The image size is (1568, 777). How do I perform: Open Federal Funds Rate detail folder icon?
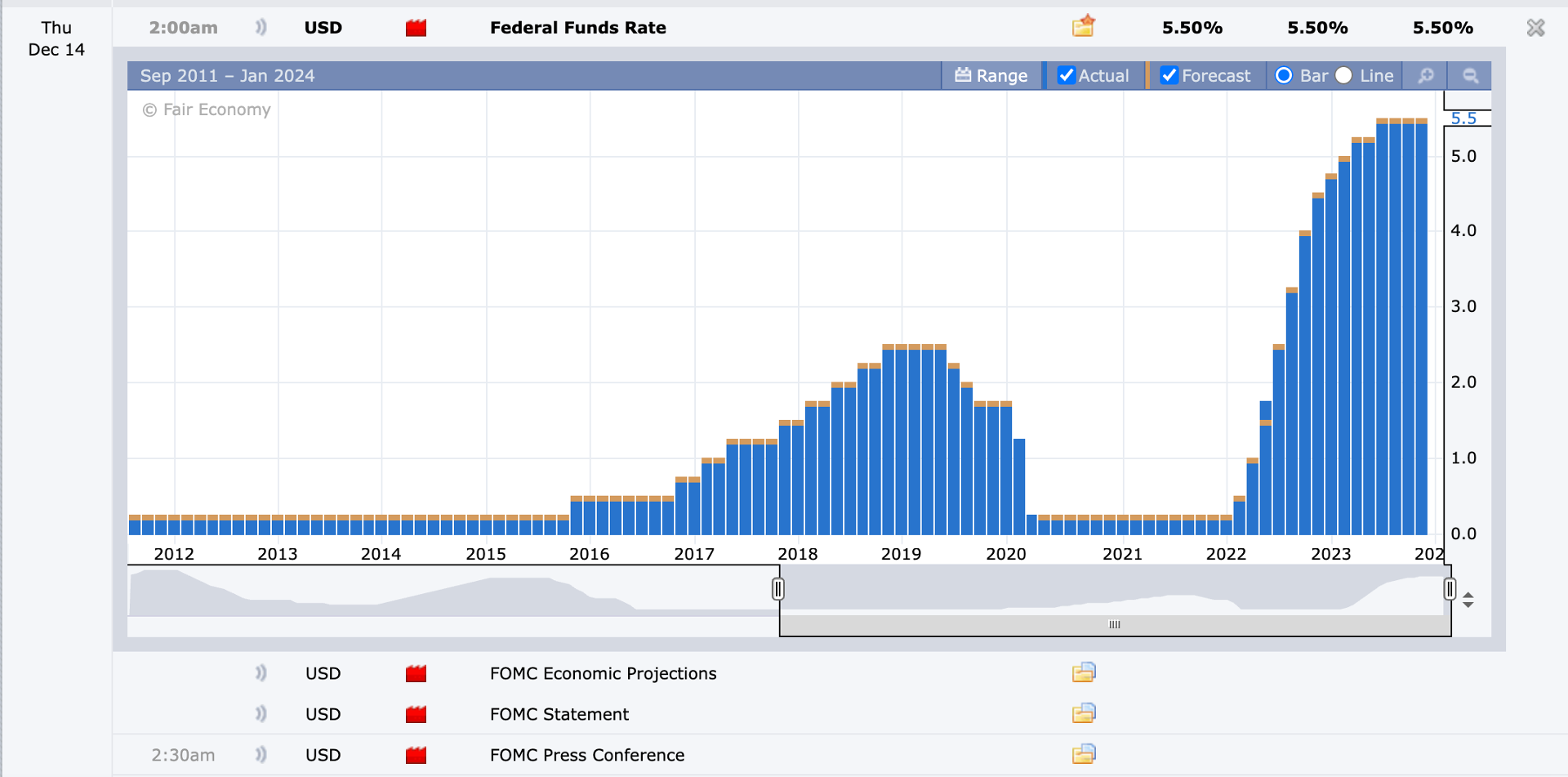(1084, 27)
